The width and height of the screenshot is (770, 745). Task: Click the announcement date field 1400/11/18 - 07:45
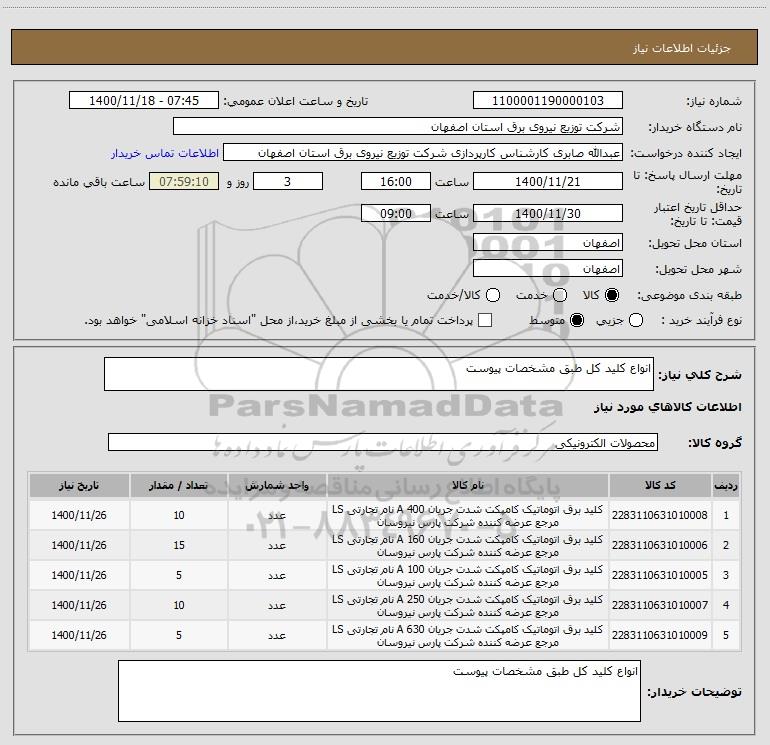(x=144, y=101)
